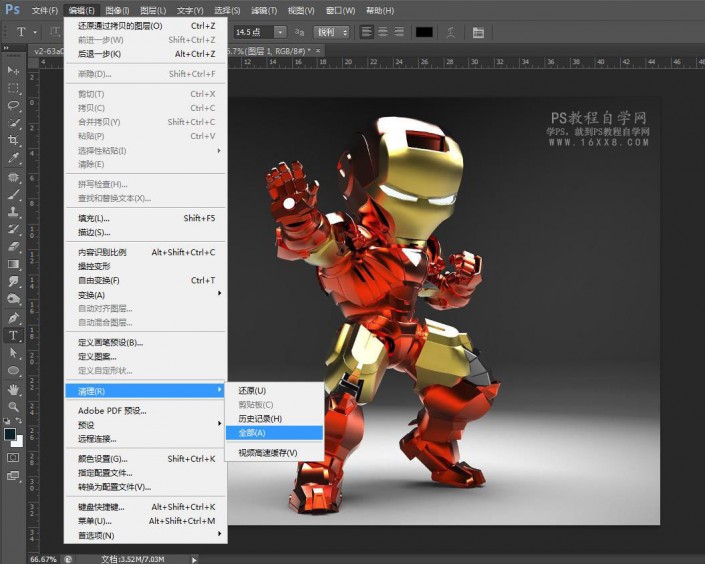Select the Move tool in toolbox
Image resolution: width=705 pixels, height=564 pixels.
[x=14, y=70]
